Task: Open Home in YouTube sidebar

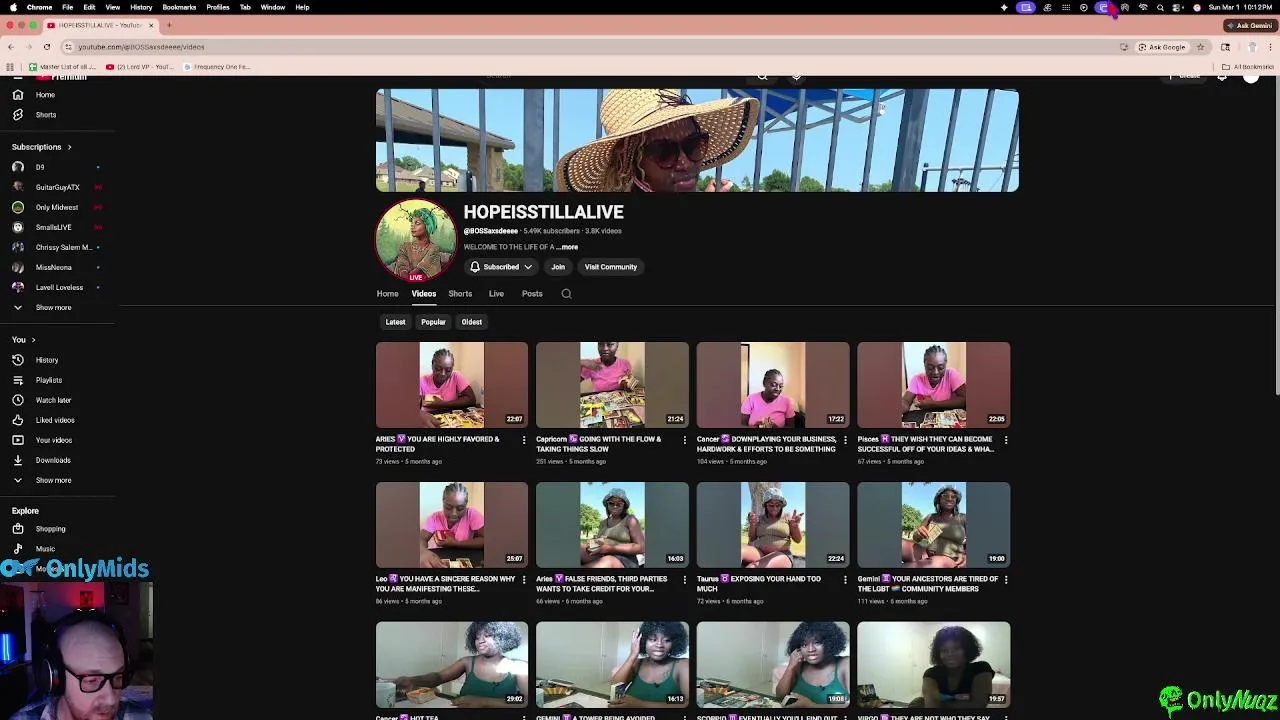Action: pyautogui.click(x=45, y=95)
